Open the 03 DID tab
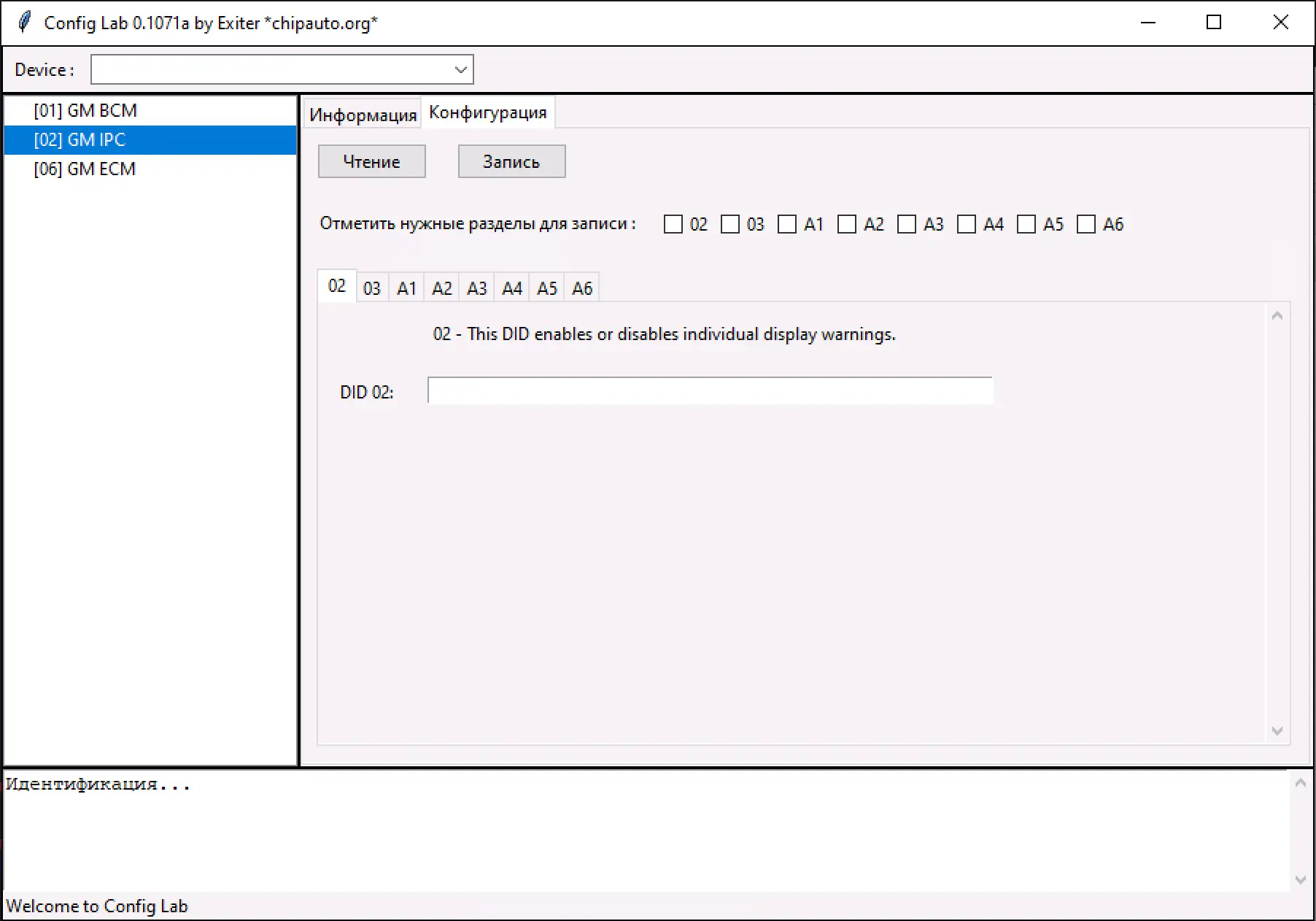The image size is (1316, 921). pos(372,288)
